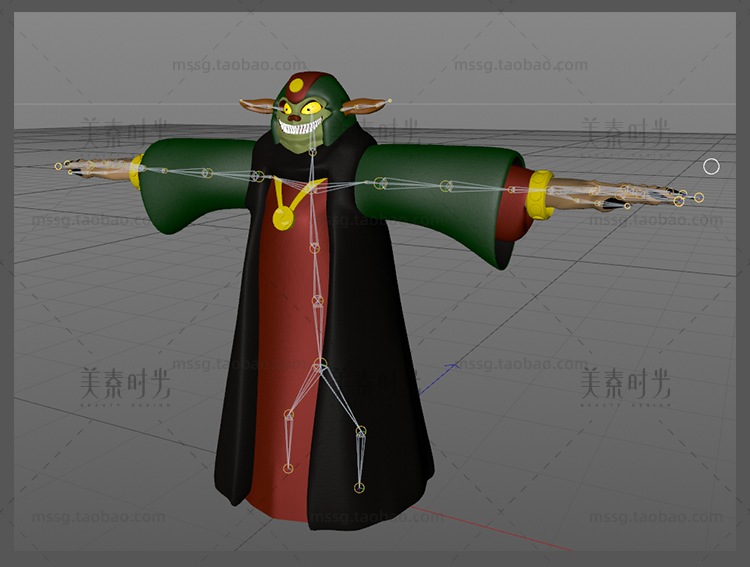This screenshot has width=750, height=567.
Task: Click the ankle joint on the red robe panel
Action: (x=288, y=468)
